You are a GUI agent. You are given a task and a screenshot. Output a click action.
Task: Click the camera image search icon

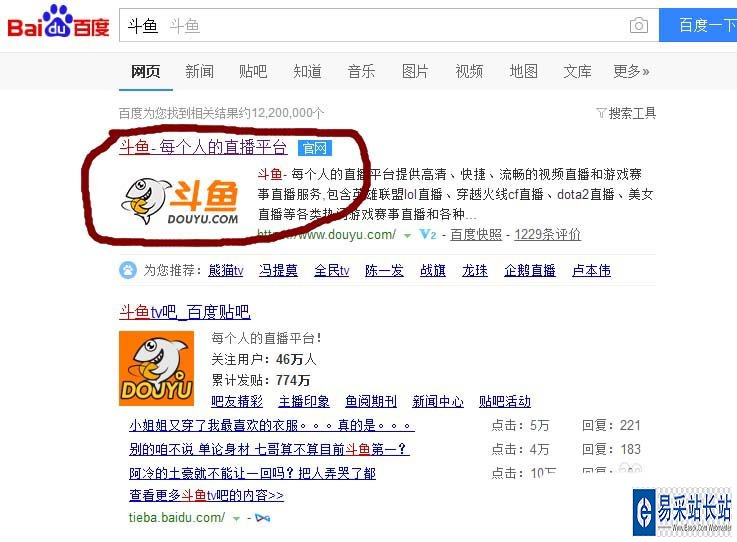pyautogui.click(x=638, y=25)
